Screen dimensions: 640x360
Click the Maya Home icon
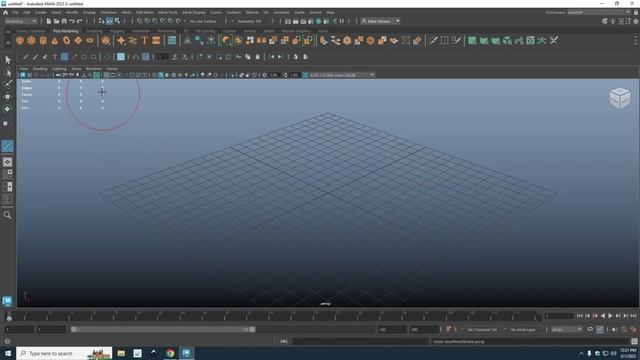[5, 12]
